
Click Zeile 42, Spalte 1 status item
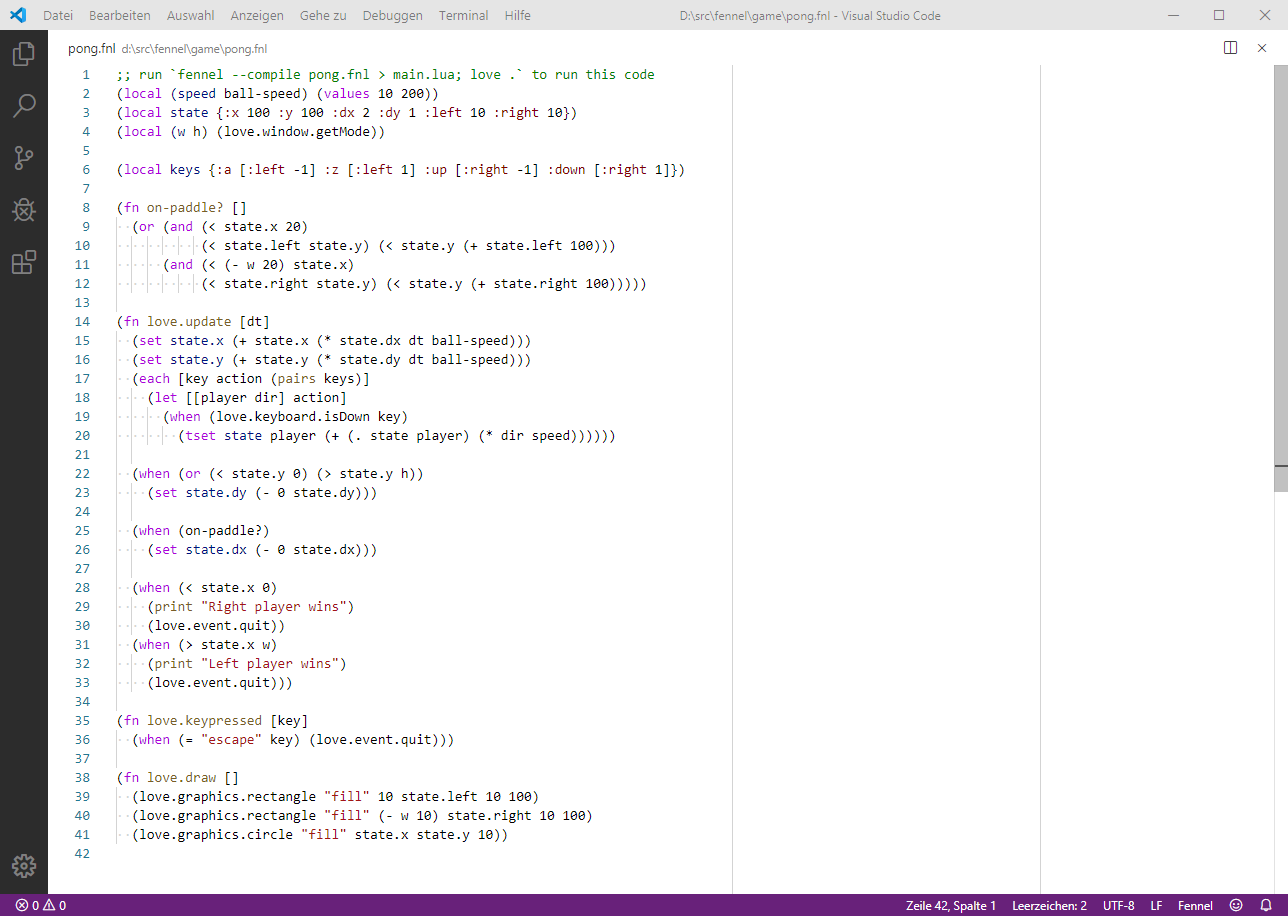(951, 905)
